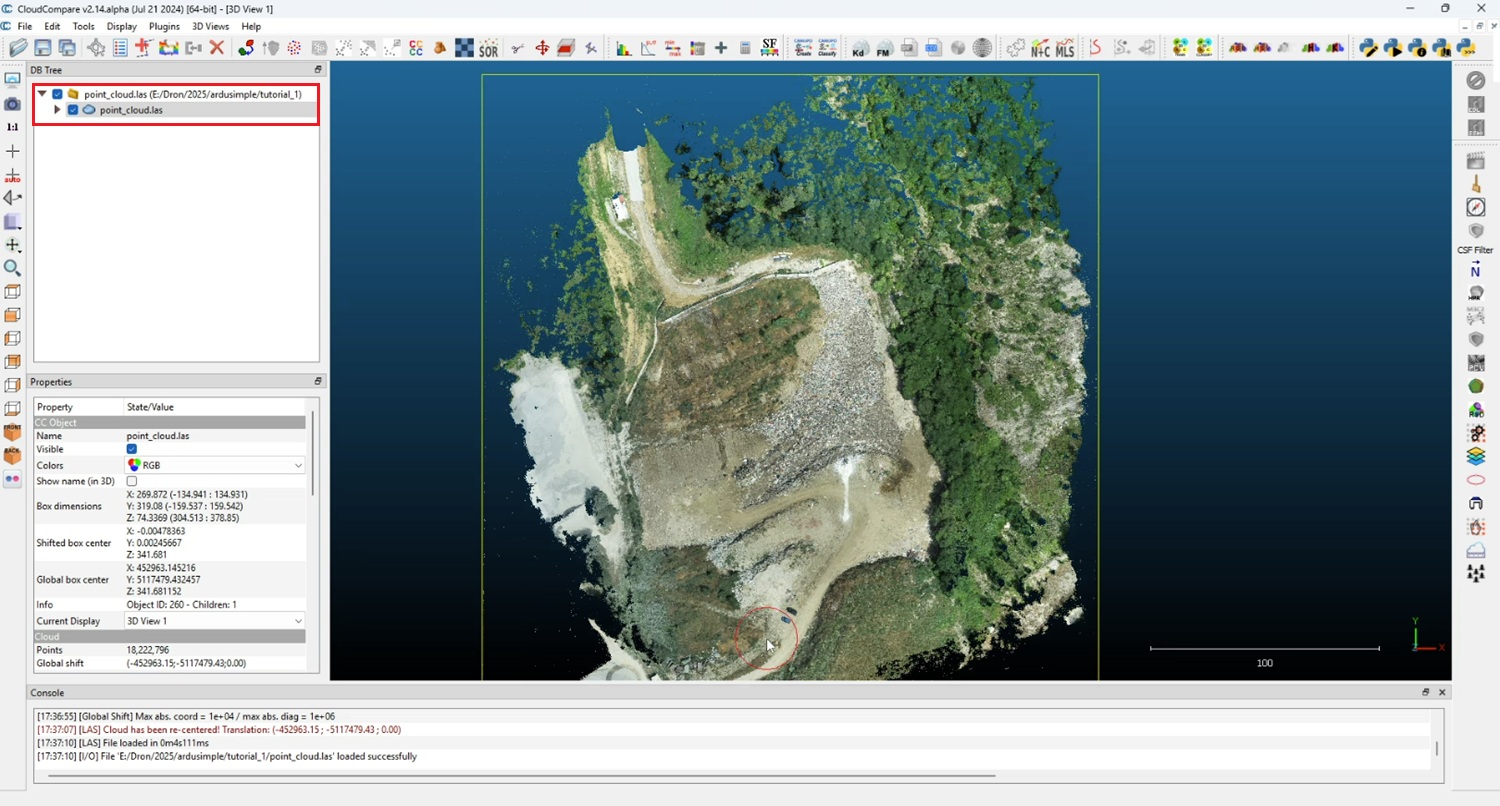
Task: Click the Open file toolbar icon
Action: [x=18, y=47]
